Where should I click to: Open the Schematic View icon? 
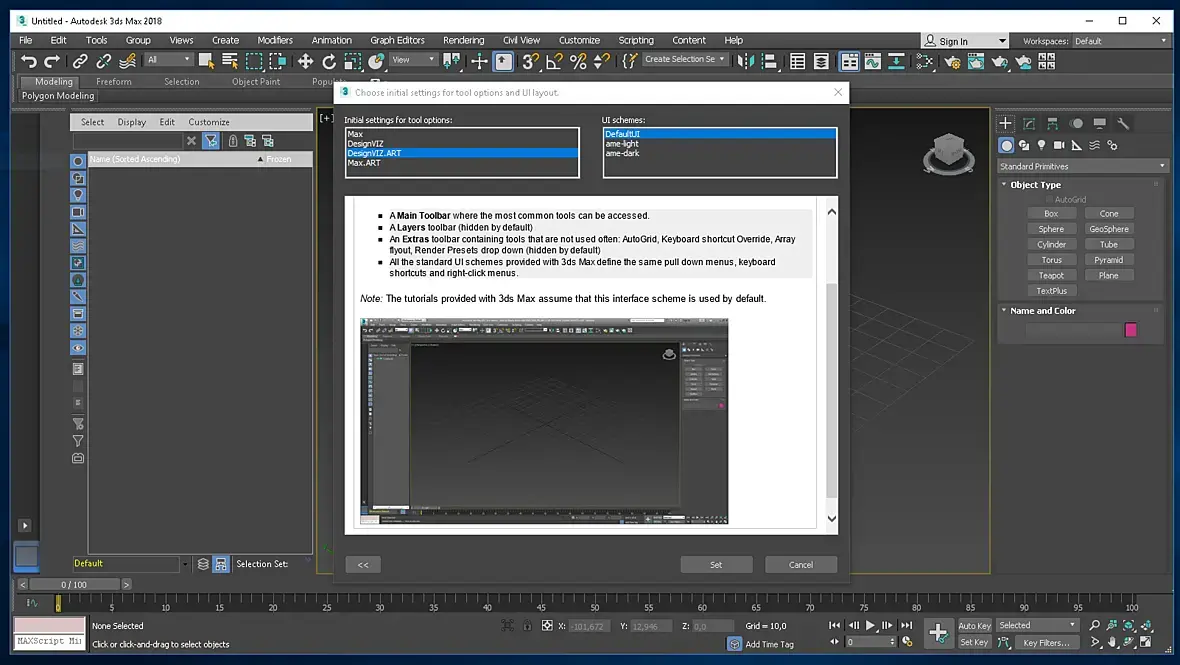click(896, 61)
